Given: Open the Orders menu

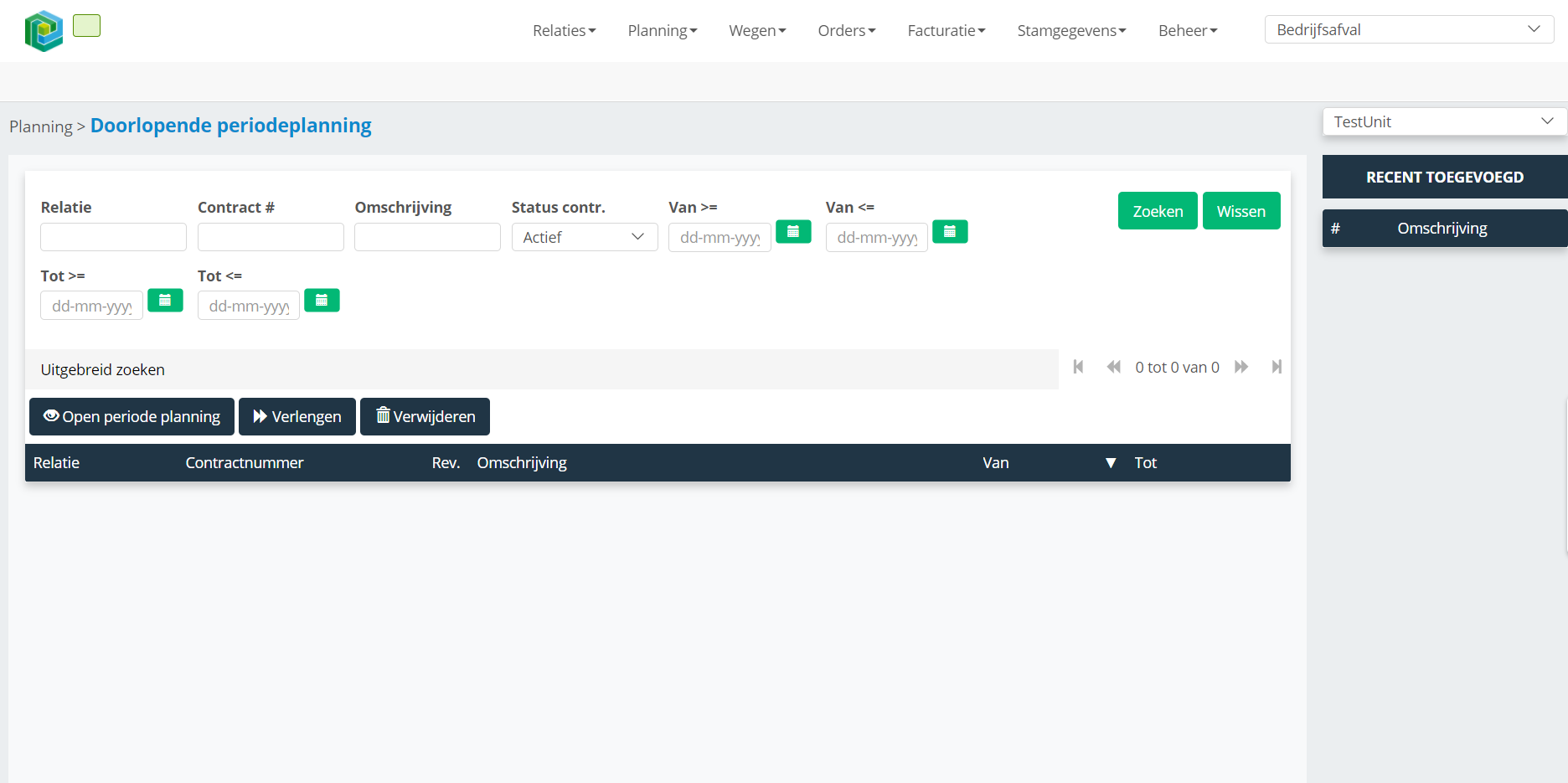Looking at the screenshot, I should tap(847, 31).
